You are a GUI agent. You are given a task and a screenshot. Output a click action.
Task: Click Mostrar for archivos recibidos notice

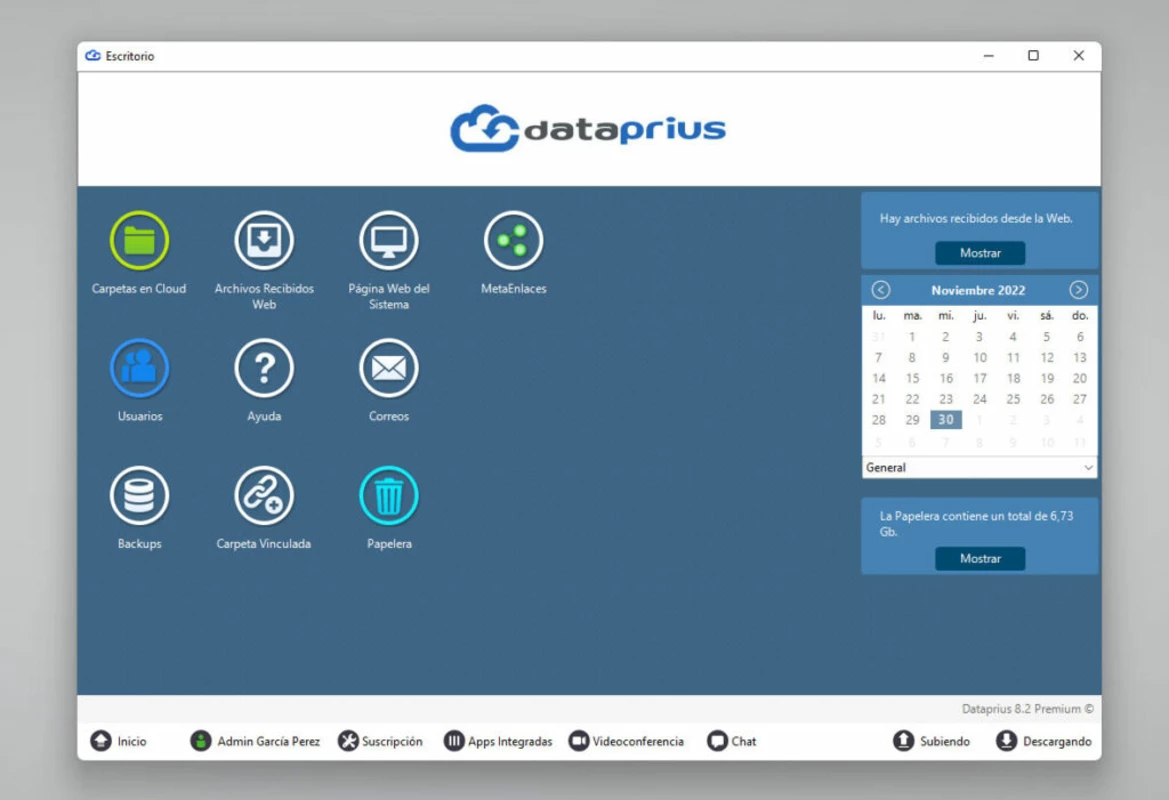(x=980, y=253)
